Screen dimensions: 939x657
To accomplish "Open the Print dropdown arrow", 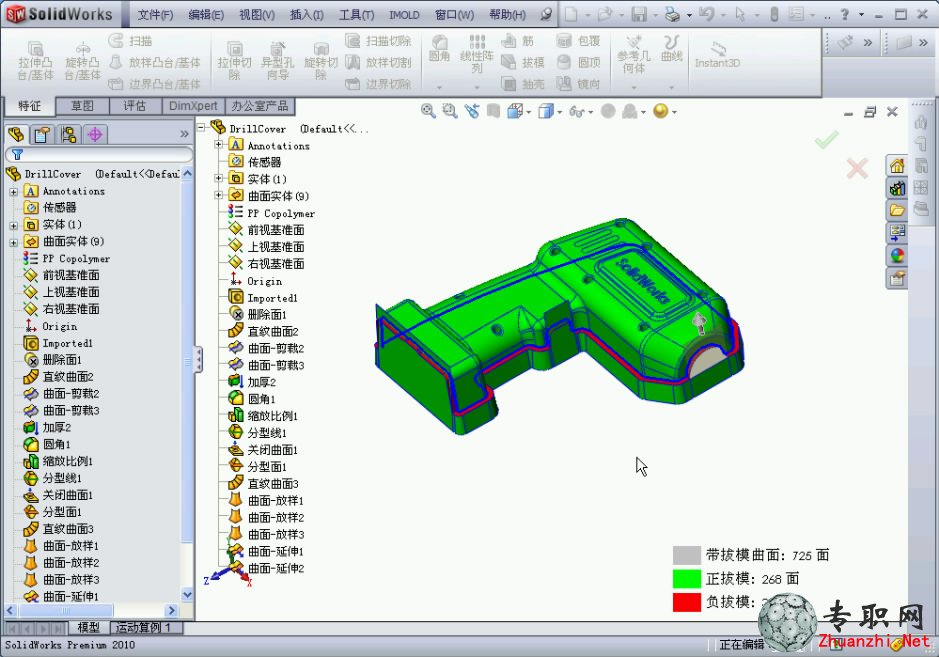I will (x=689, y=14).
